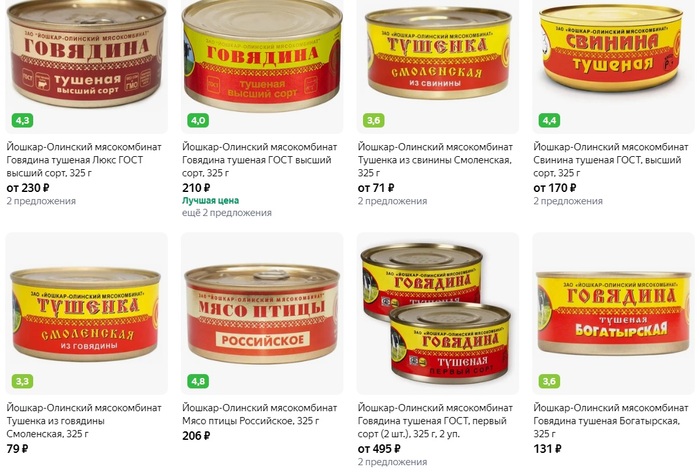Click the 3,6 badge on Тушенка из свинины Смоленская
This screenshot has height=473, width=700.
click(374, 120)
